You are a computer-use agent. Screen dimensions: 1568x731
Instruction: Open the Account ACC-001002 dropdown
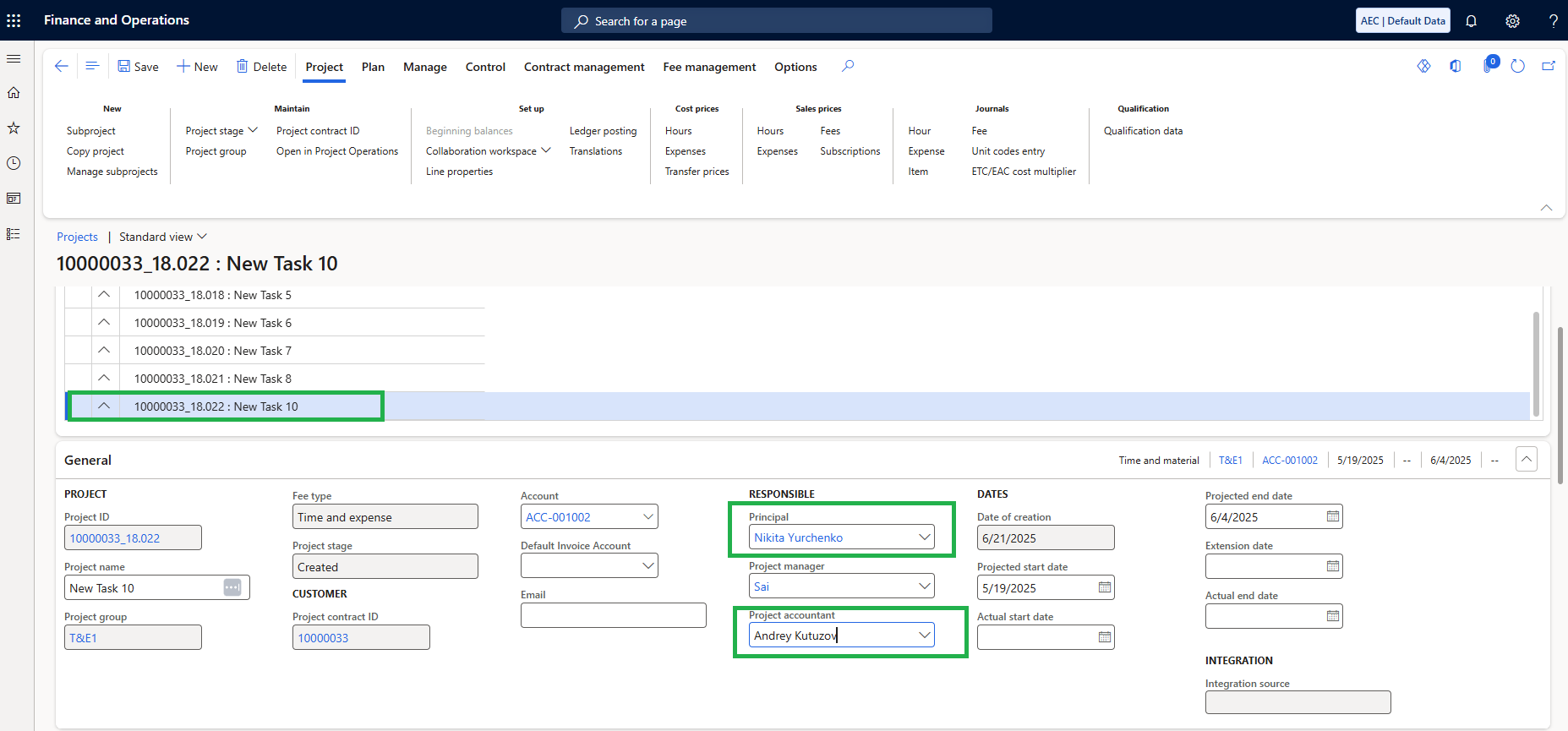click(648, 516)
